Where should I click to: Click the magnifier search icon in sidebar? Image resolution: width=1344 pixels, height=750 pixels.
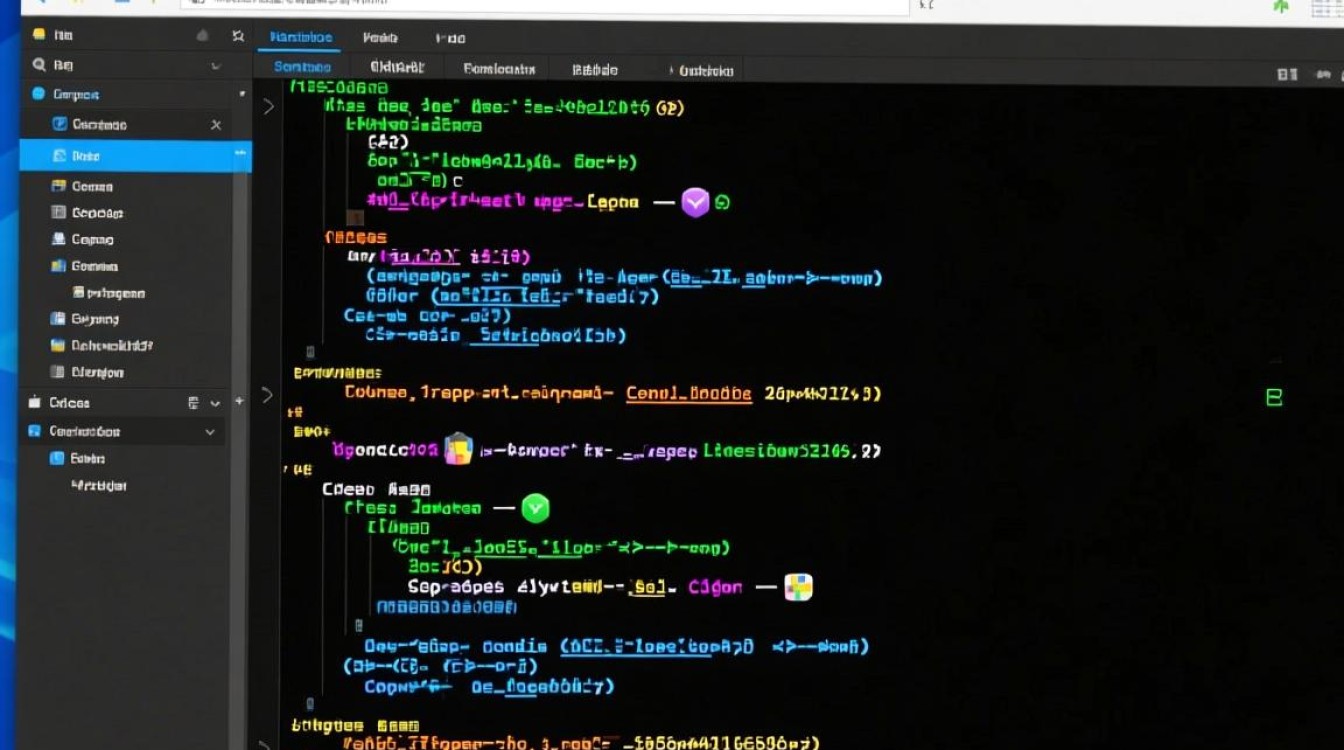point(39,65)
